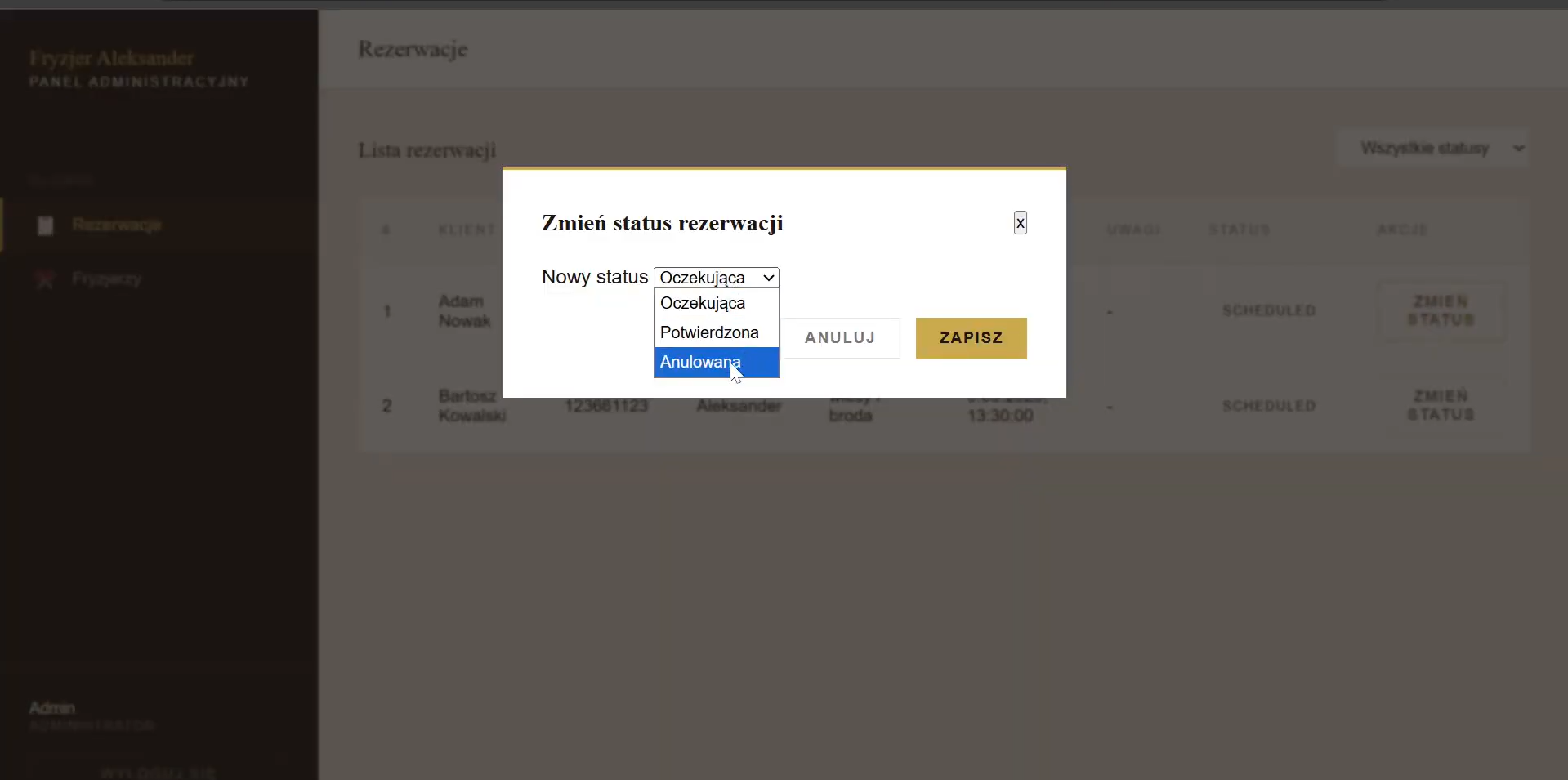The width and height of the screenshot is (1568, 780).
Task: Click the SCHEDULED status in Adam Nowak's row
Action: [x=1269, y=311]
